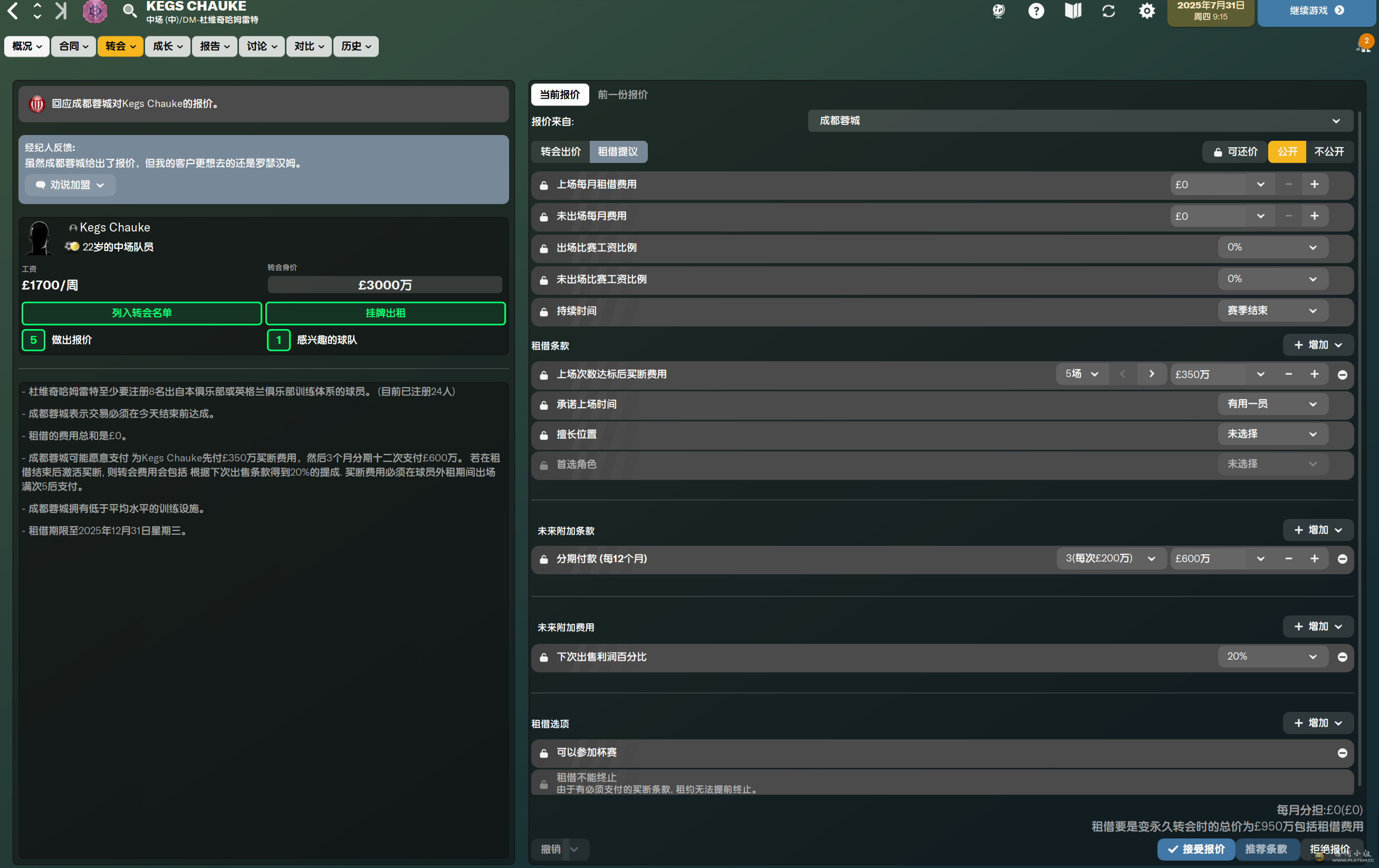Open the 报告 menu
The image size is (1379, 868).
pyautogui.click(x=215, y=46)
